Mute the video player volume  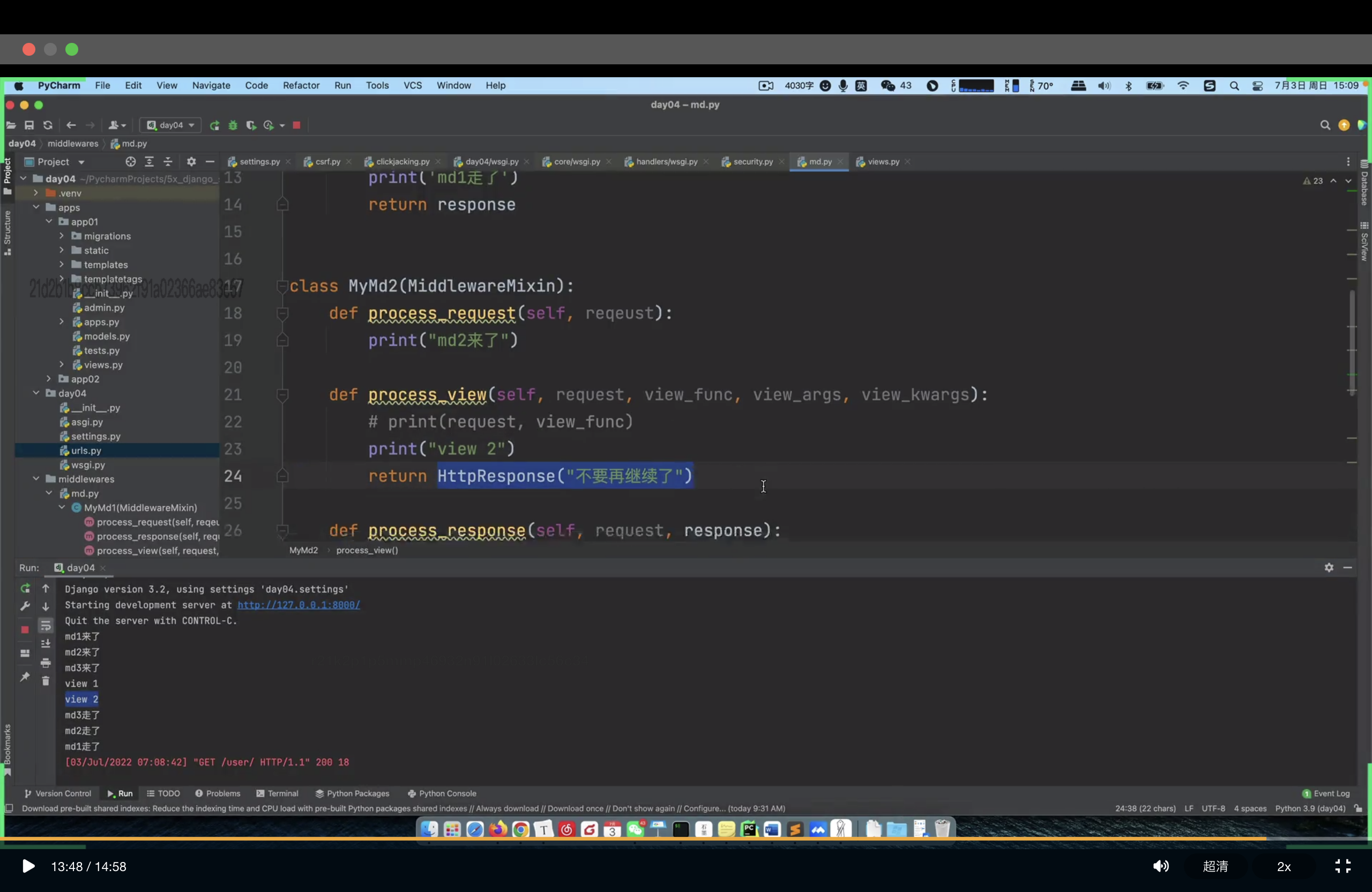coord(1160,866)
